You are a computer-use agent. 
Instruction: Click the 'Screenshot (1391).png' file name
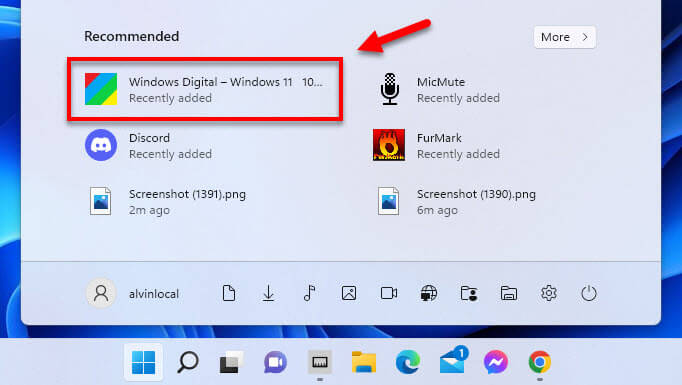point(187,194)
